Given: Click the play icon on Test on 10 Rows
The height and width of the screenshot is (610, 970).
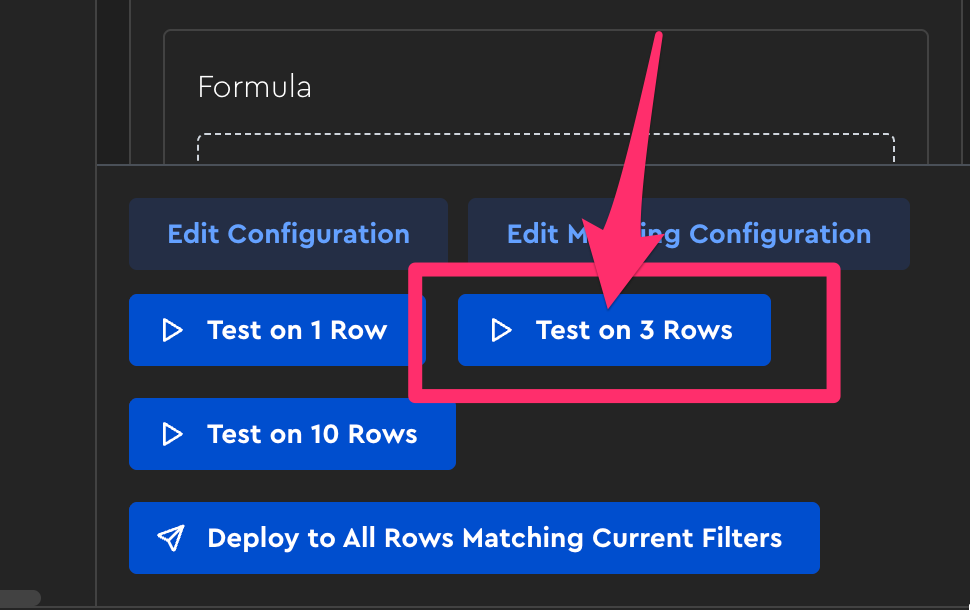Looking at the screenshot, I should tap(173, 434).
